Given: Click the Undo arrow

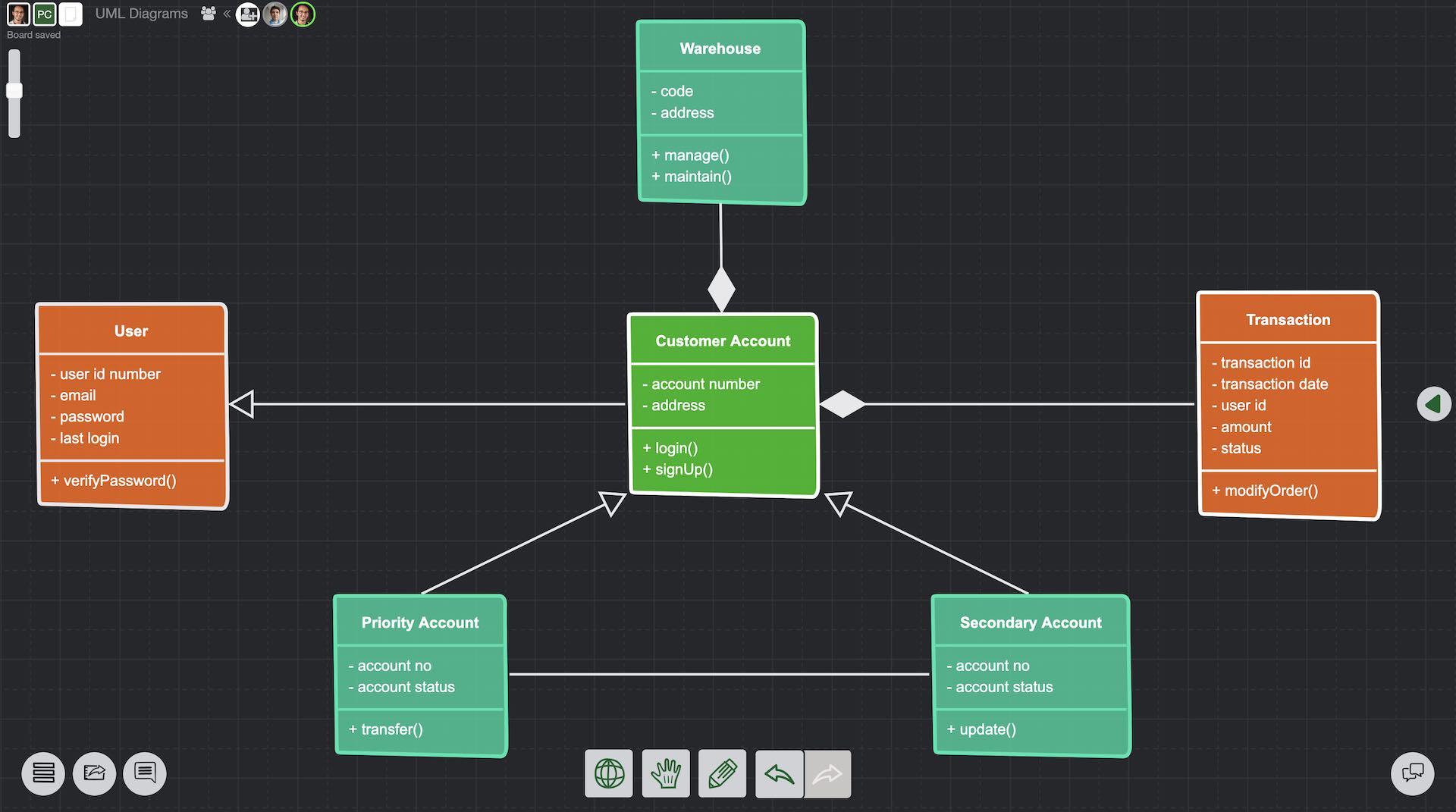Looking at the screenshot, I should point(779,773).
